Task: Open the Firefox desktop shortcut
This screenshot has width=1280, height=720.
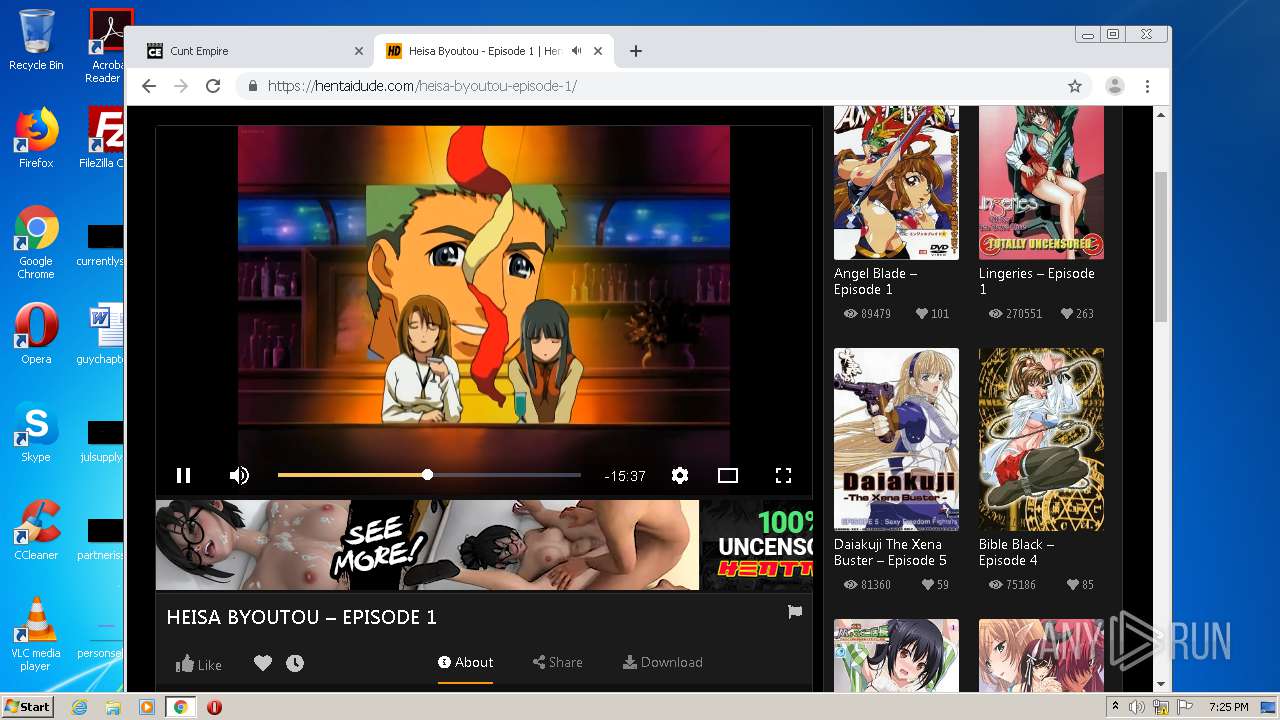Action: [x=36, y=138]
